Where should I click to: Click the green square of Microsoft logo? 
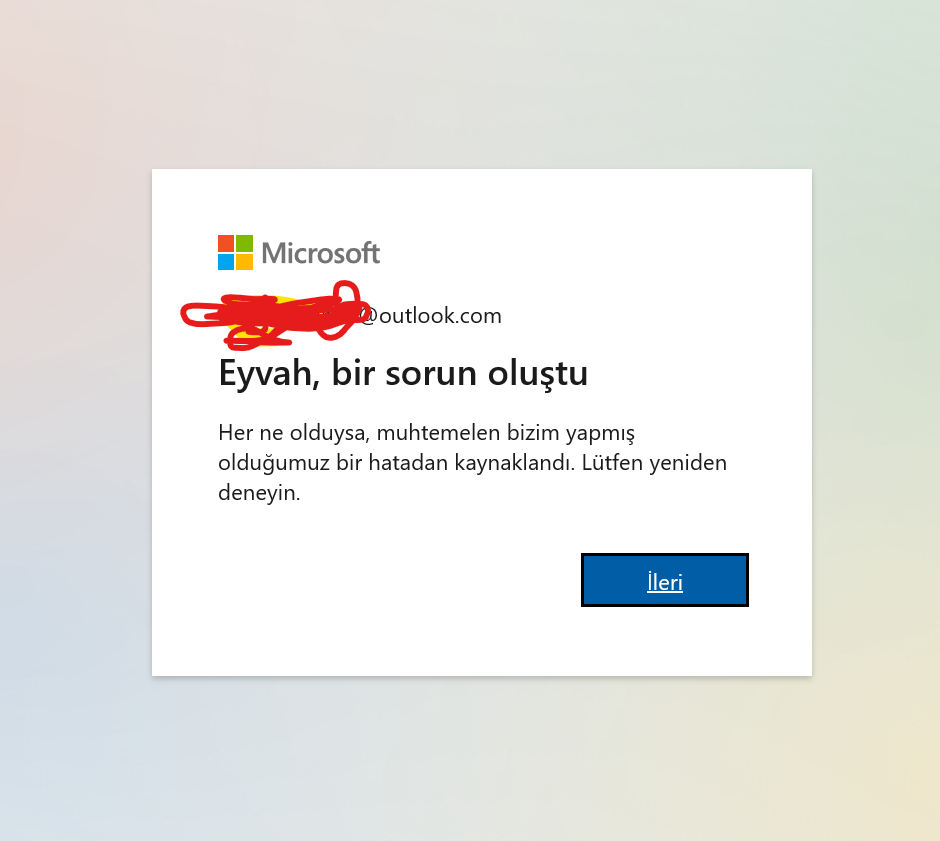coord(244,243)
